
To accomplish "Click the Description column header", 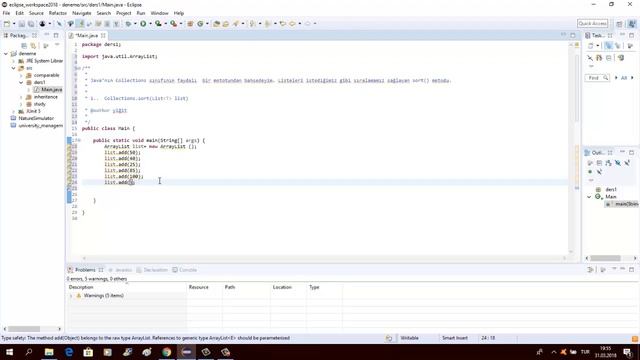I will (x=127, y=287).
